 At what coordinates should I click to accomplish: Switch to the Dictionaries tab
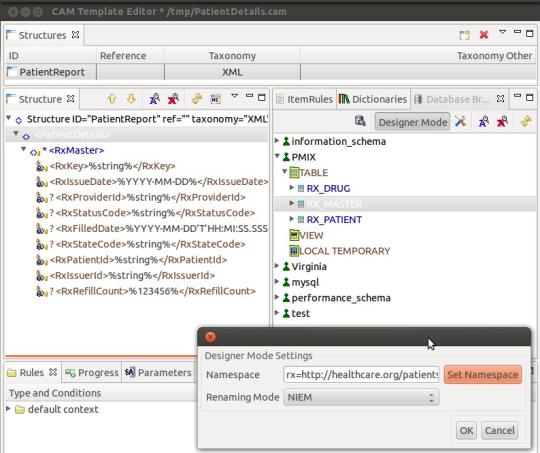(373, 99)
